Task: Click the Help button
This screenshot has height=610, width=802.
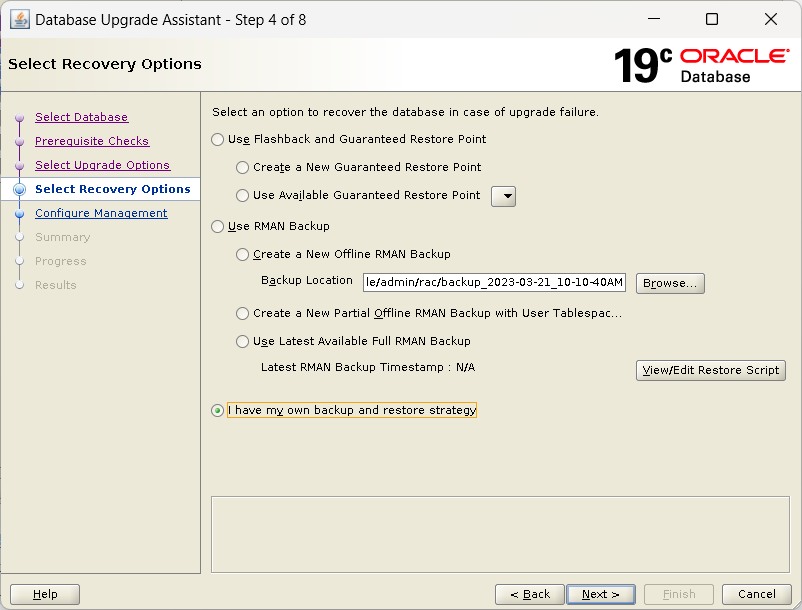Action: point(45,594)
